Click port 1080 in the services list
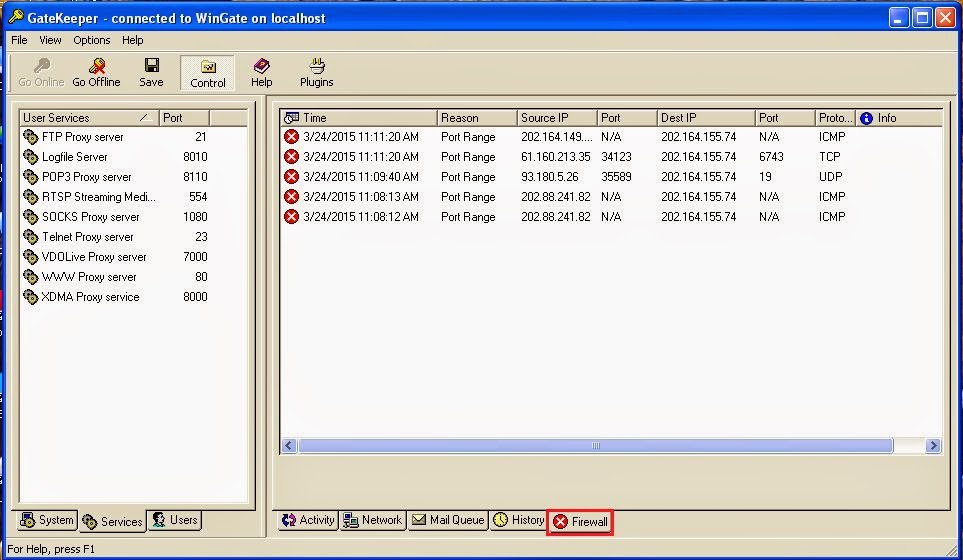 [195, 217]
